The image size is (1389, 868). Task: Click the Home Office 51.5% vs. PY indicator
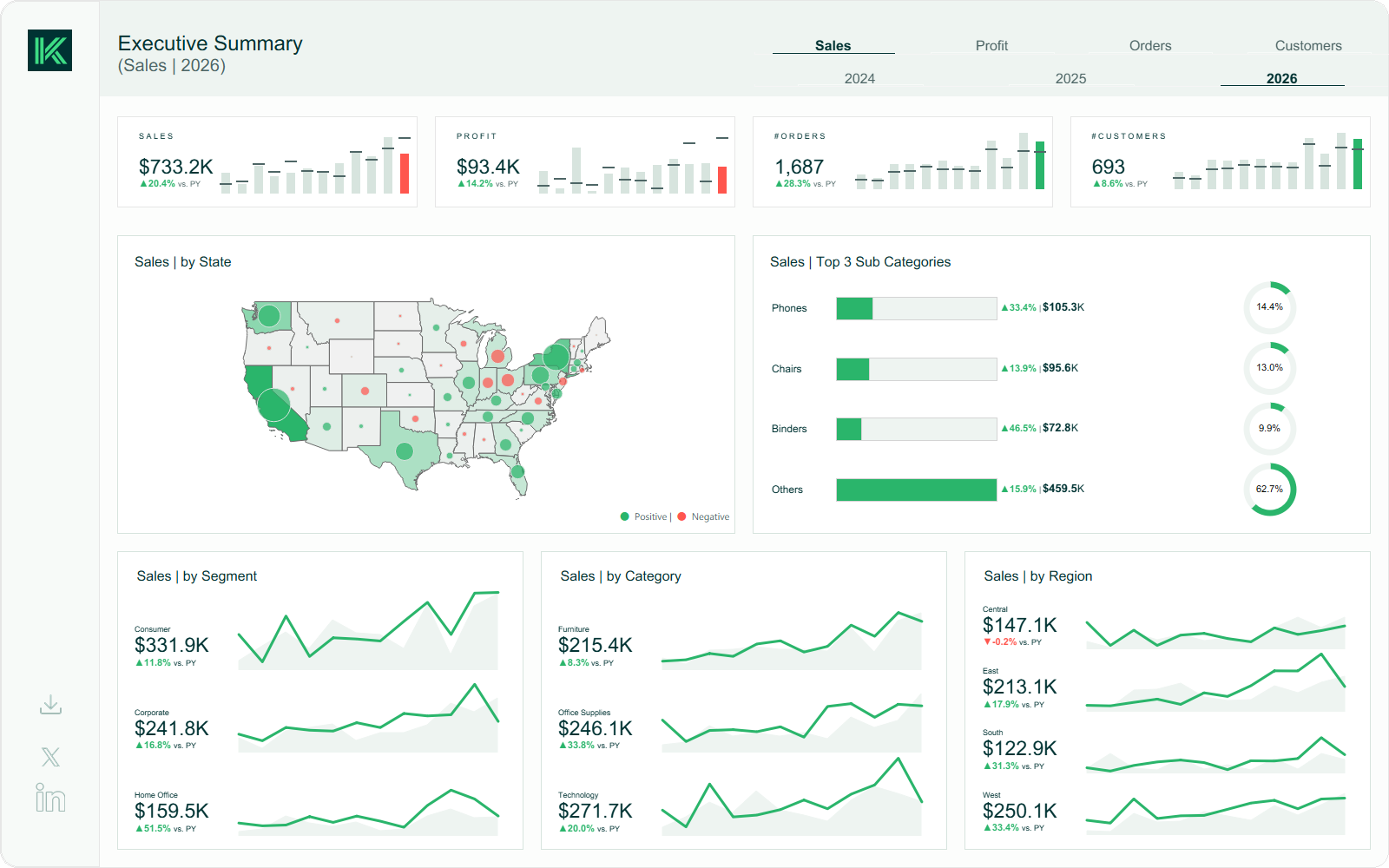pos(166,829)
